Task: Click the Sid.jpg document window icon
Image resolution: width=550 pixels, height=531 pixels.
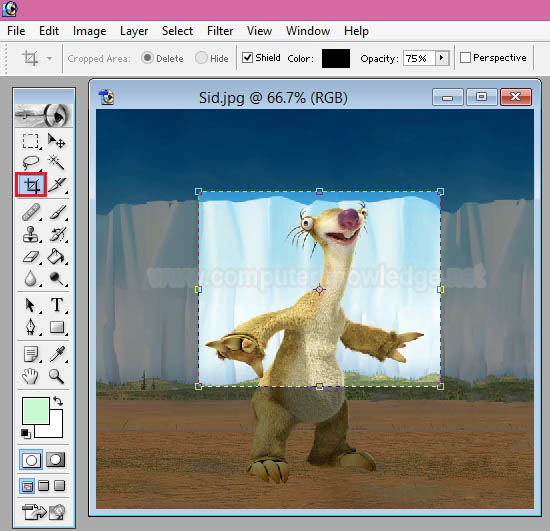Action: 106,97
